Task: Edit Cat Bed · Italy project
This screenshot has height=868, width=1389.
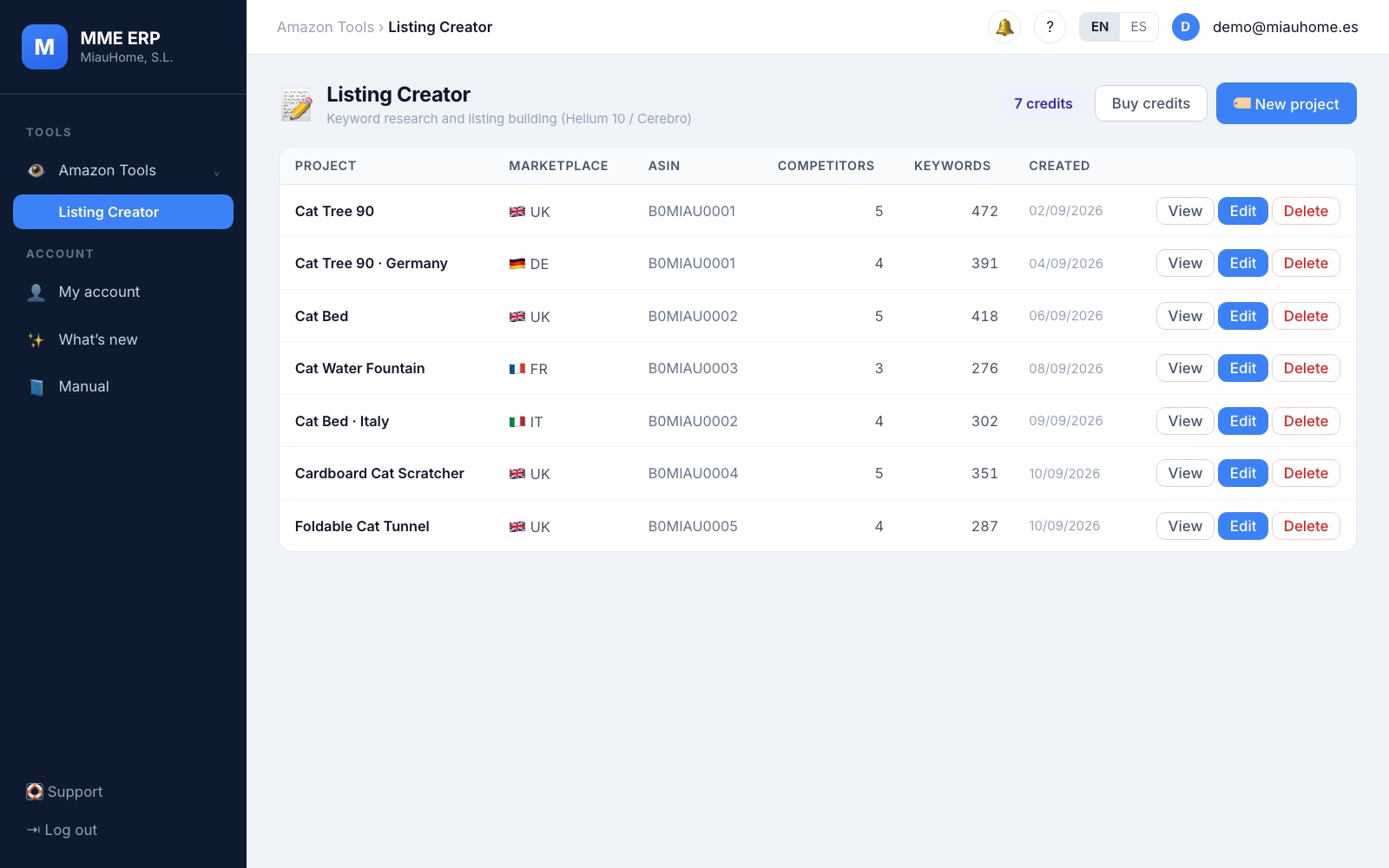Action: [x=1242, y=421]
